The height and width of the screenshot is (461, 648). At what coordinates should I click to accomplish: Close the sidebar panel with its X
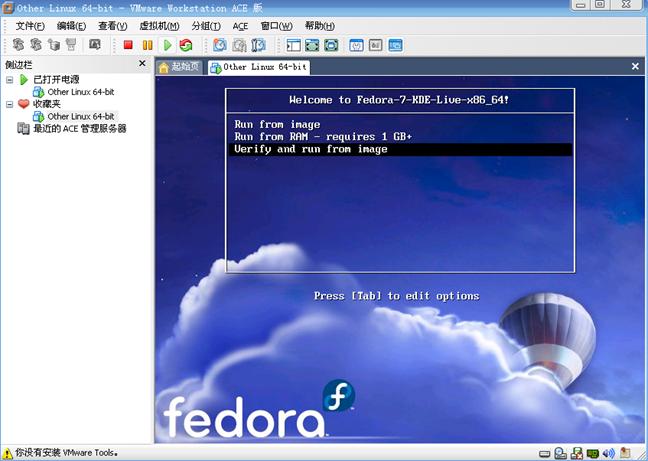(142, 63)
